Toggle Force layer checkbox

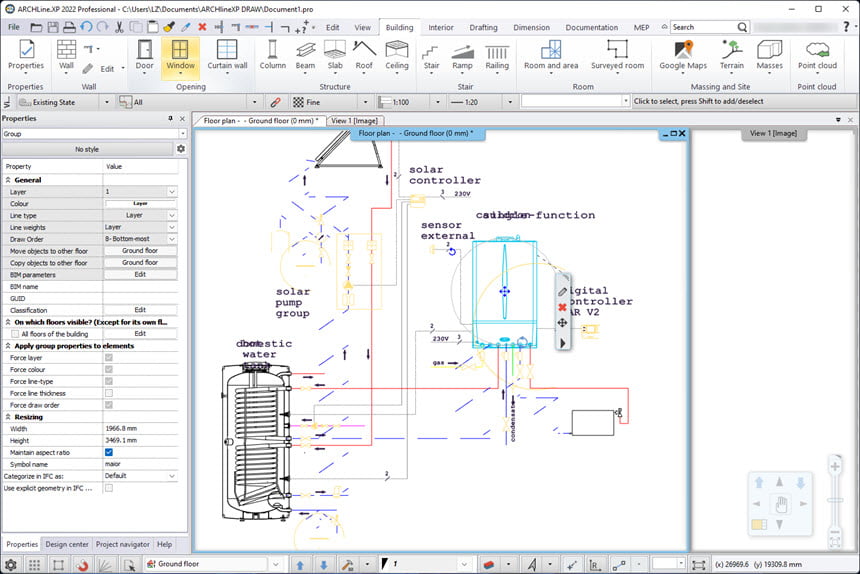coord(109,357)
